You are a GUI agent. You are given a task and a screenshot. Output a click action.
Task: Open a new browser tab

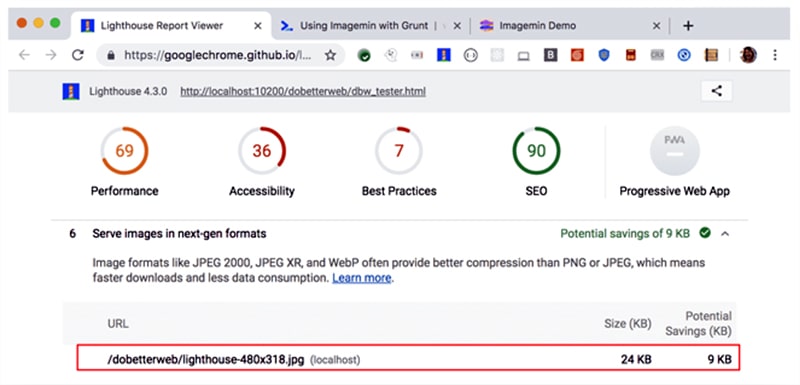688,25
